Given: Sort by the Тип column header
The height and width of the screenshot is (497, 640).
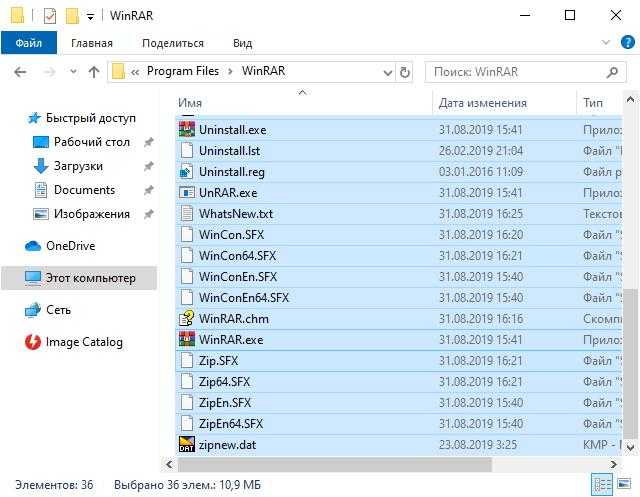Looking at the screenshot, I should [x=593, y=103].
